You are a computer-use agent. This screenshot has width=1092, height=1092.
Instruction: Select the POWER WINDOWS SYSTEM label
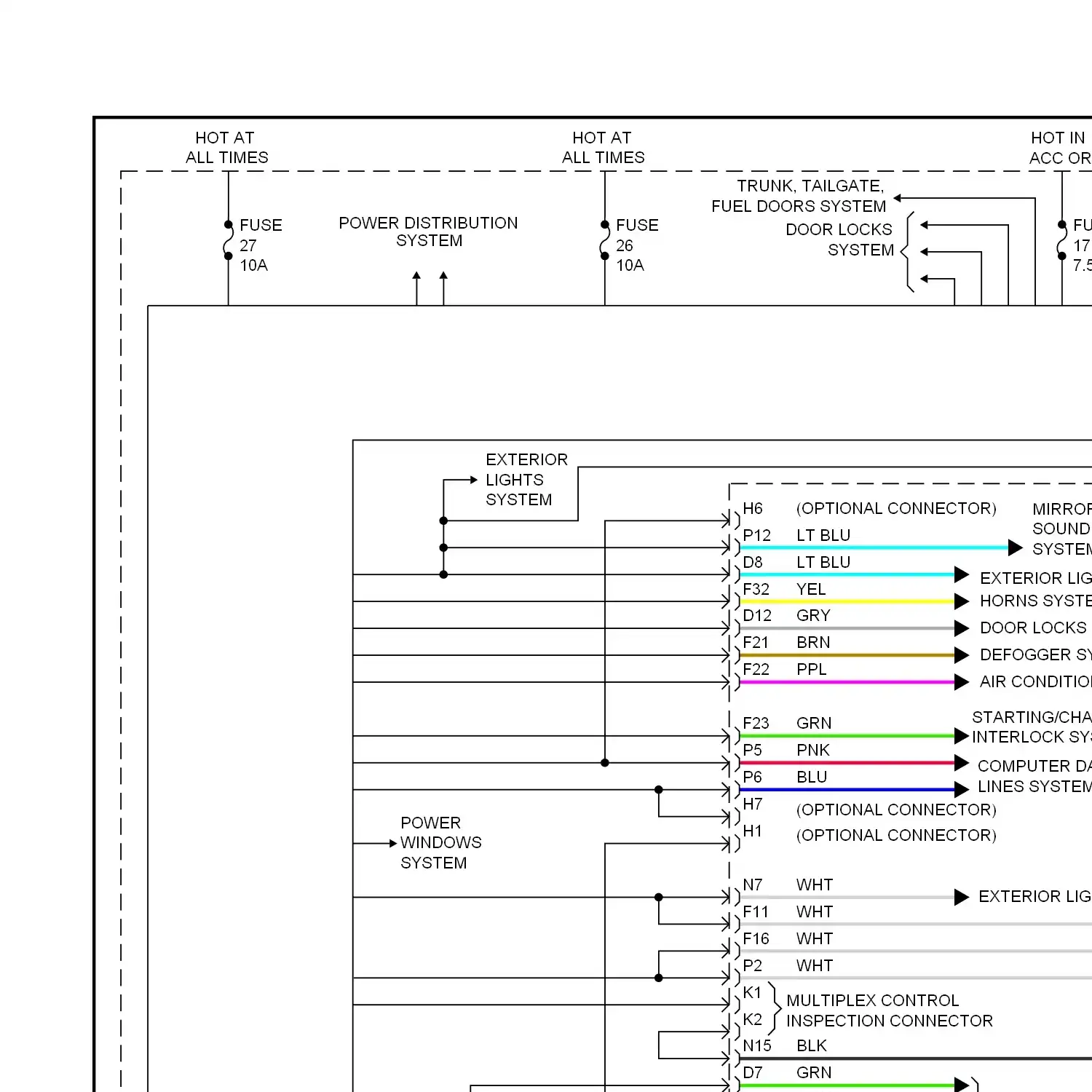click(x=440, y=843)
